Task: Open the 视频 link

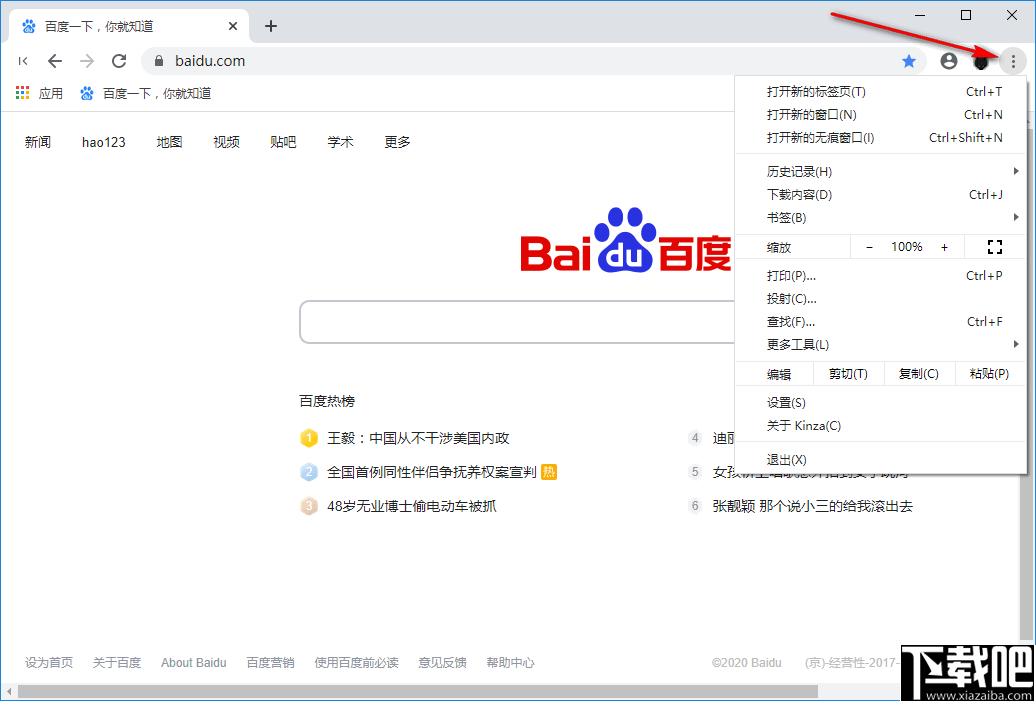Action: 227,142
